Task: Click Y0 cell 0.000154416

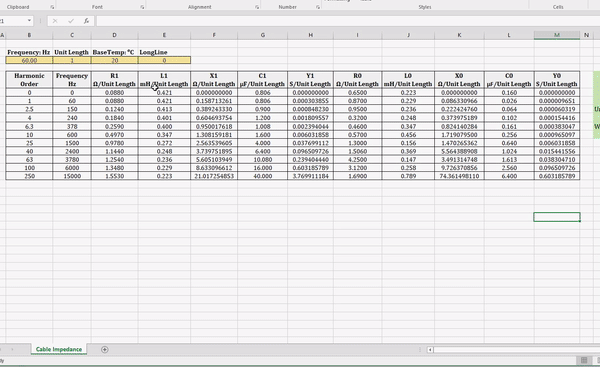Action: coord(557,118)
